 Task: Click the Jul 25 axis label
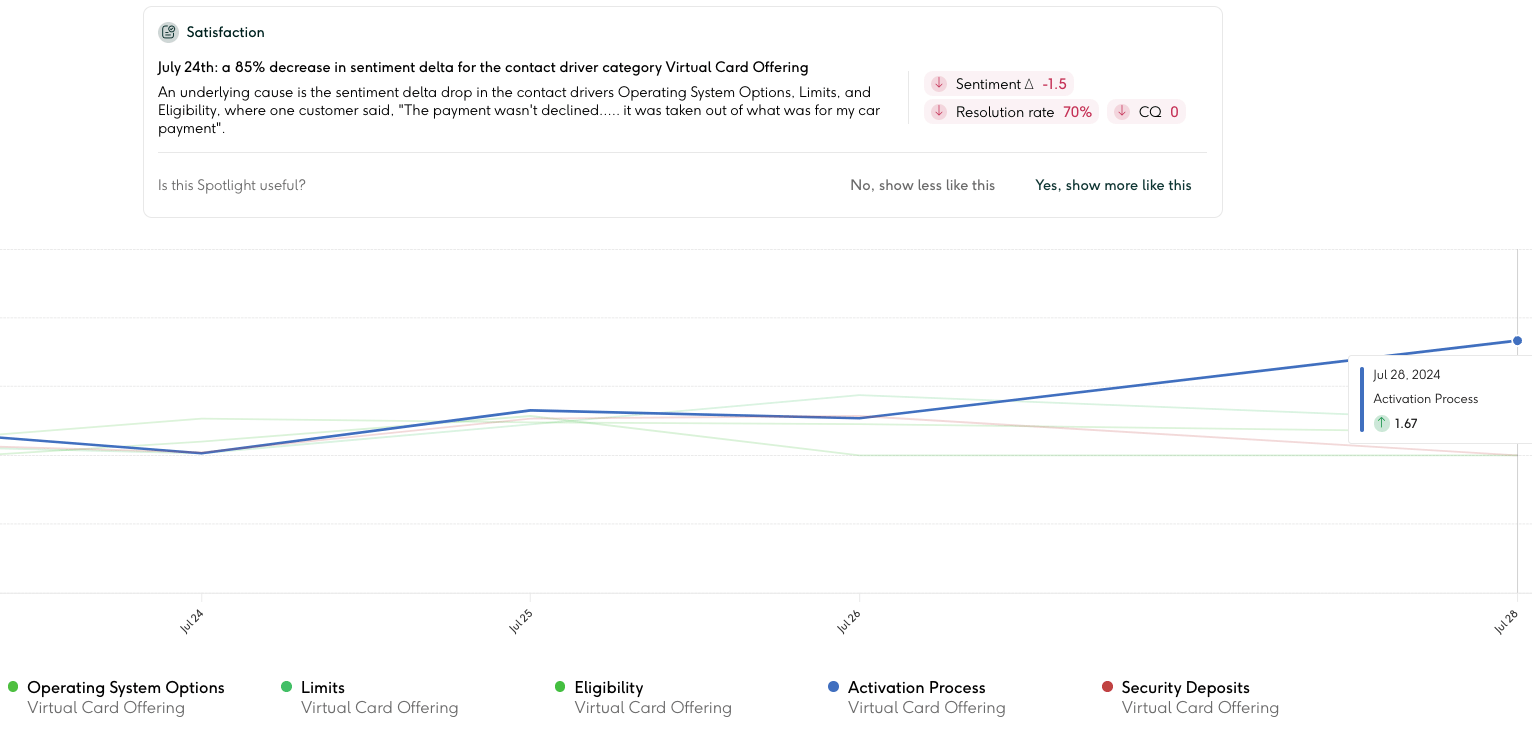pyautogui.click(x=520, y=621)
